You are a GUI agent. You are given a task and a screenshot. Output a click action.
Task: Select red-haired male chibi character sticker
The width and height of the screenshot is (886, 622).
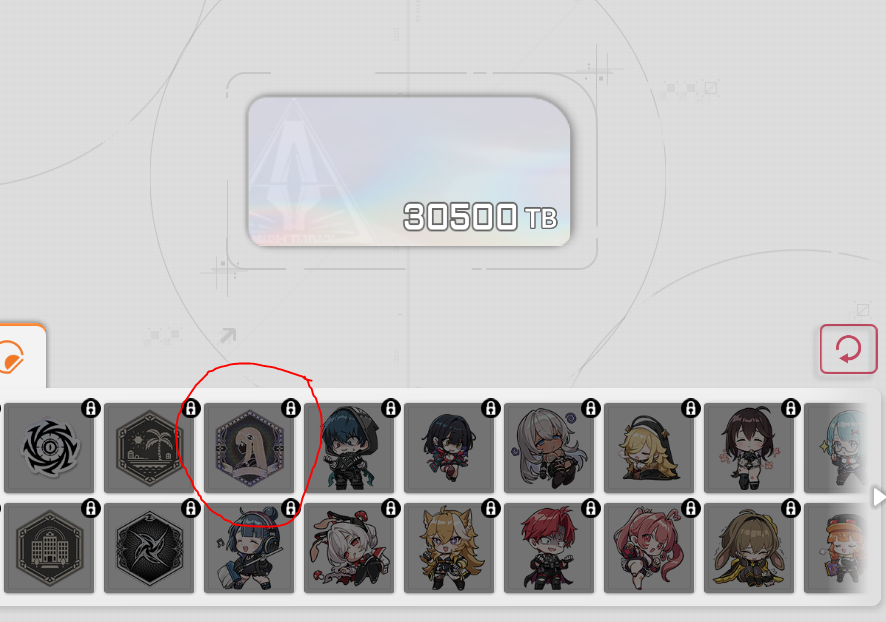click(x=549, y=547)
